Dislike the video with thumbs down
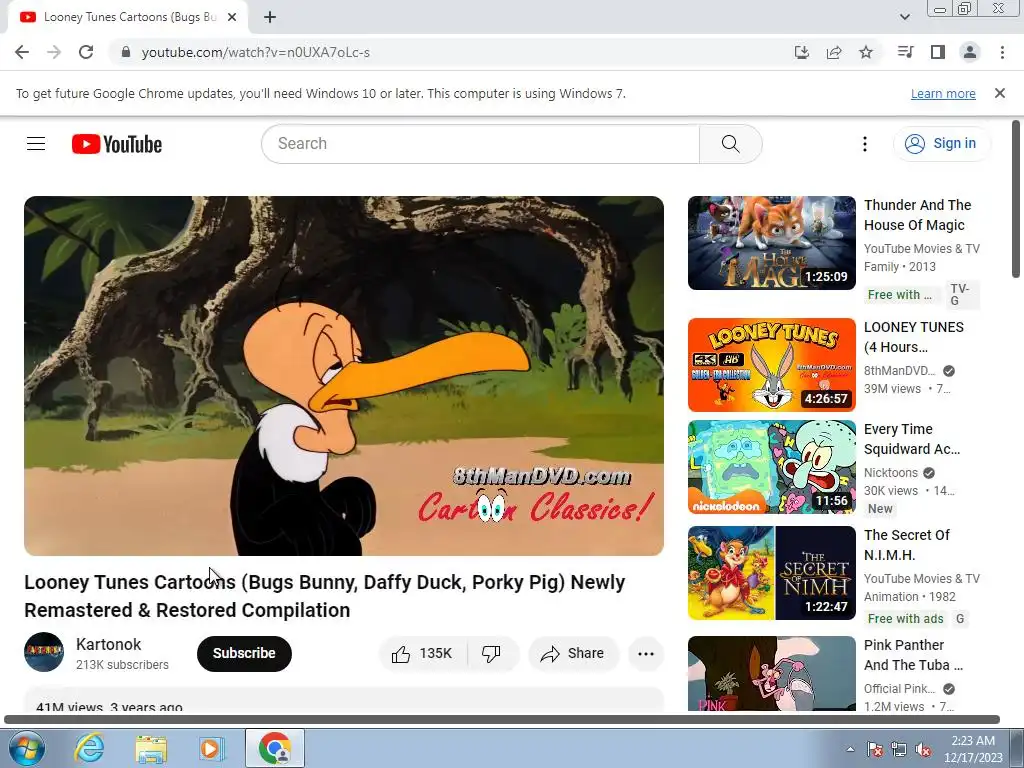Viewport: 1024px width, 768px height. pos(491,654)
